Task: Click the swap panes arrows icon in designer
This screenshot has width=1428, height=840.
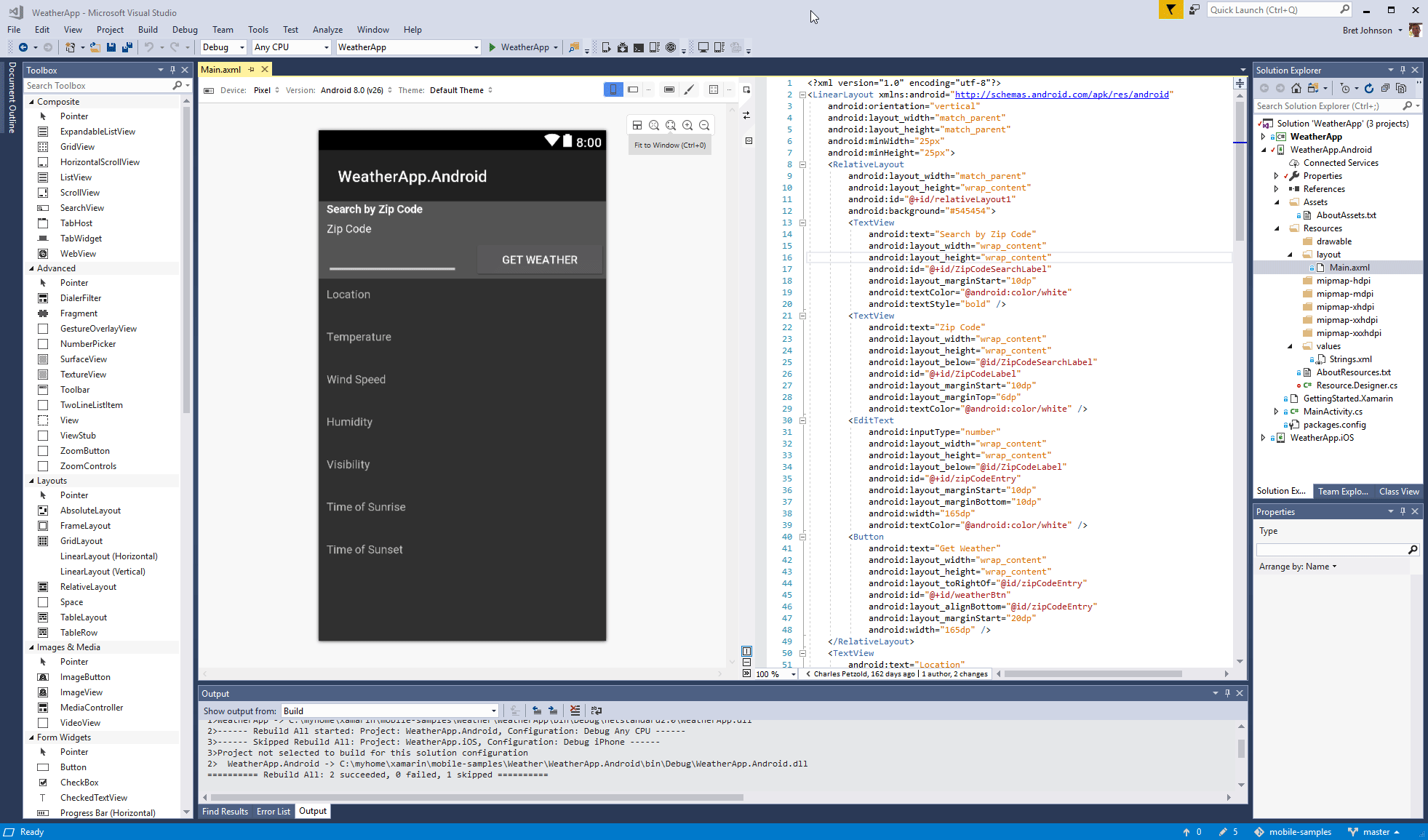Action: pyautogui.click(x=746, y=115)
